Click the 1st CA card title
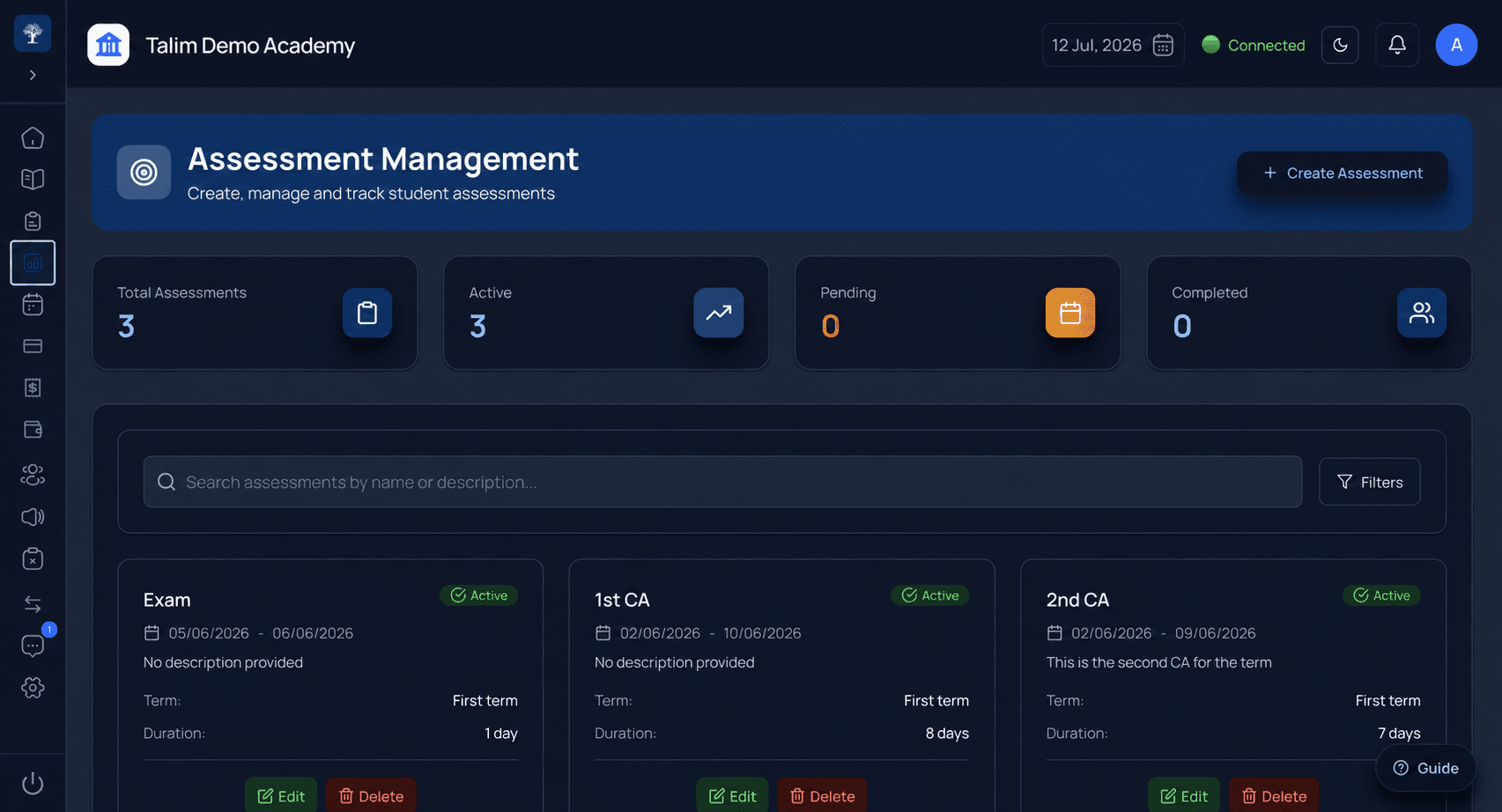Viewport: 1502px width, 812px height. (622, 600)
